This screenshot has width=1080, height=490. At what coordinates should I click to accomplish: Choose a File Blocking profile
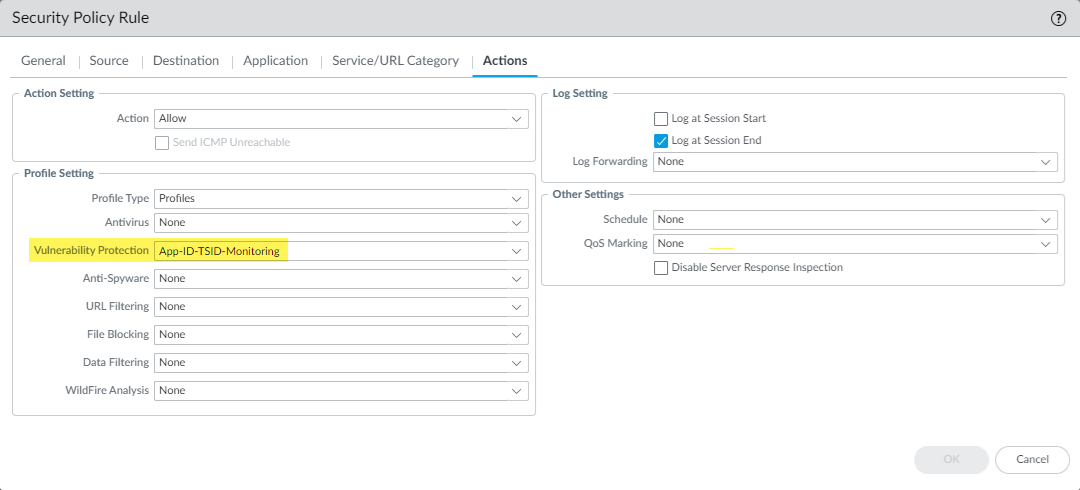click(341, 335)
